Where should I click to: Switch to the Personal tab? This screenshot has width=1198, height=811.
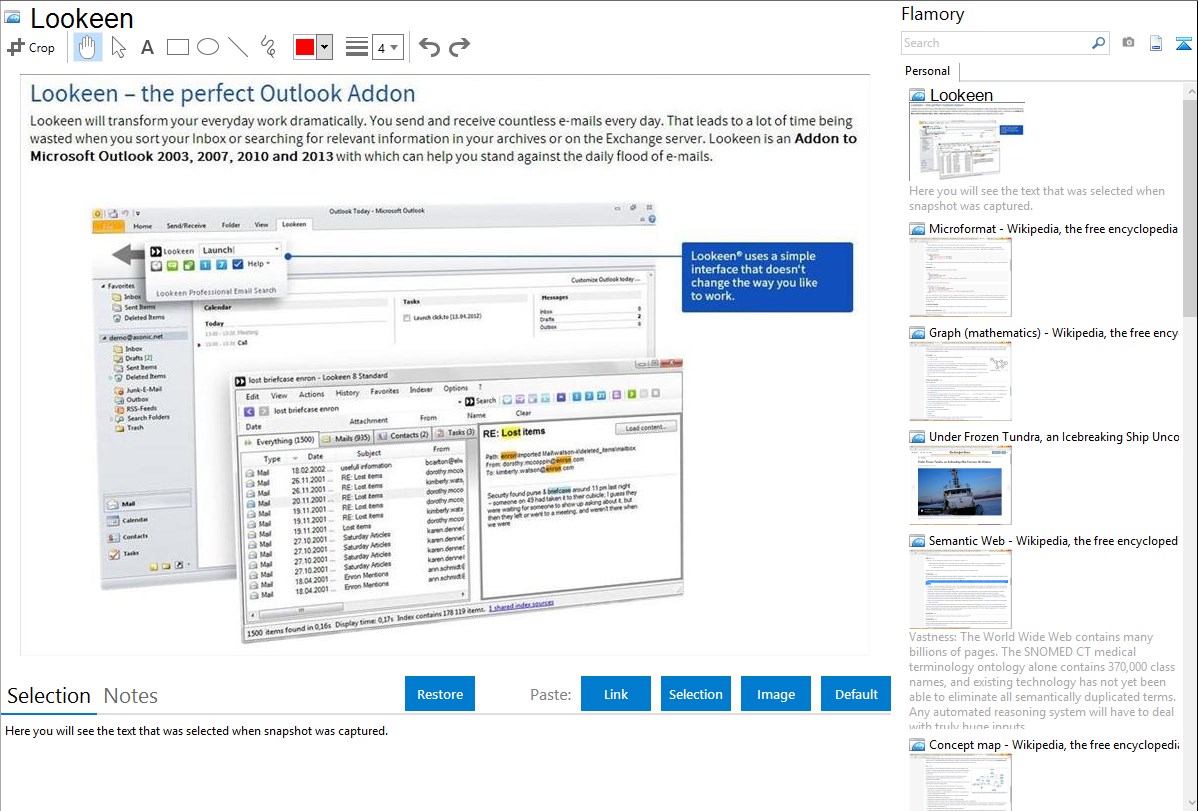pos(928,71)
